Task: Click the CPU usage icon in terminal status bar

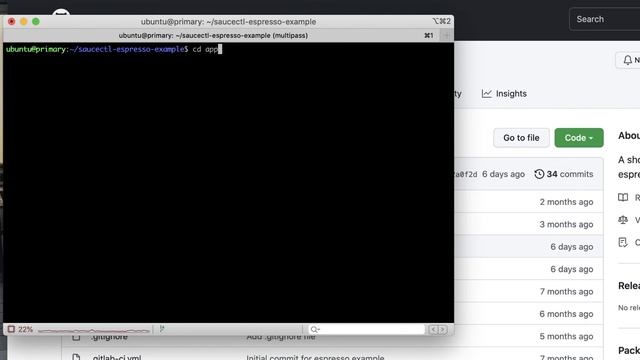Action: coord(11,329)
